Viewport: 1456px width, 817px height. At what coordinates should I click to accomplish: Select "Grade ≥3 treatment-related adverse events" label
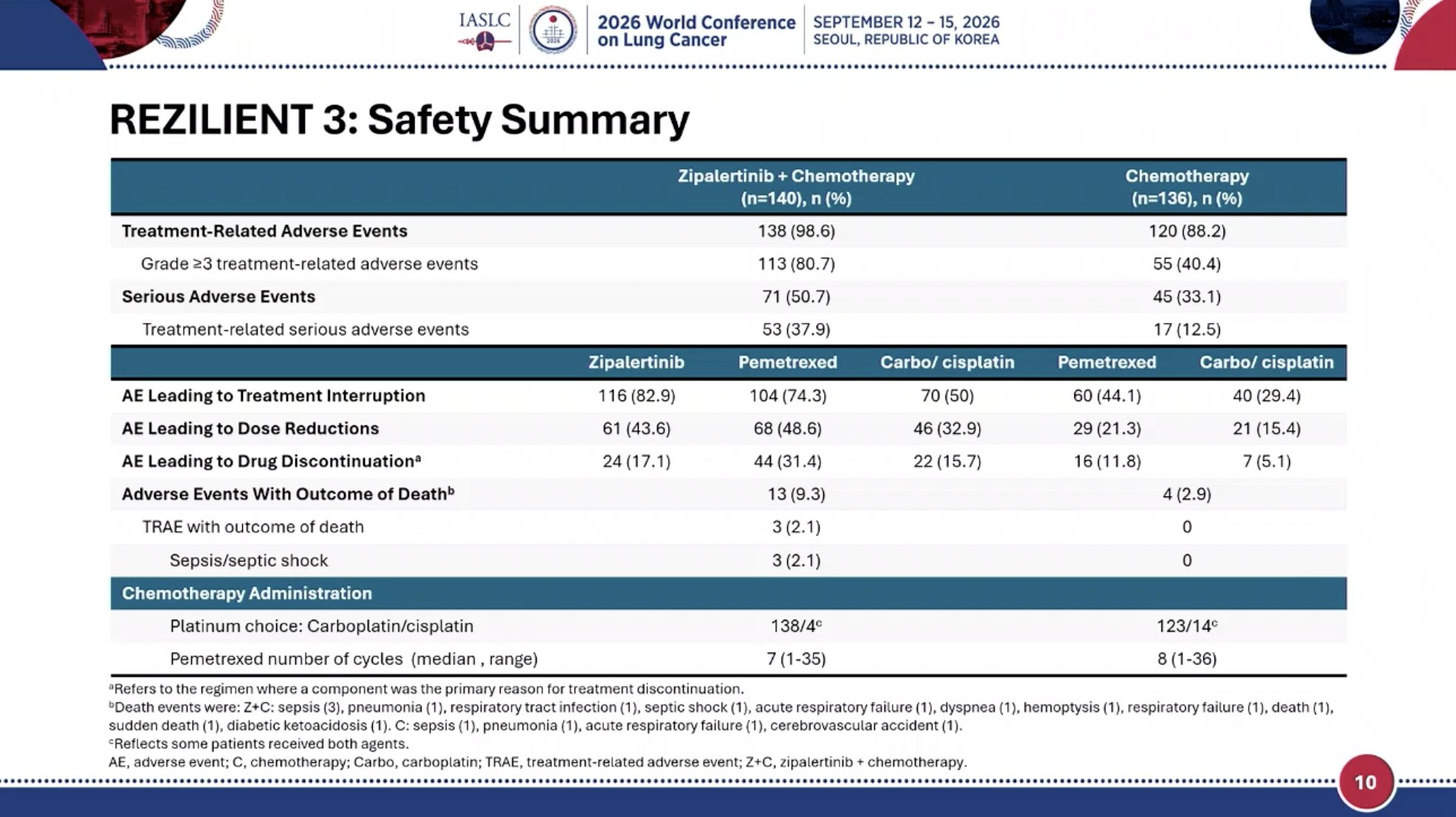[x=309, y=264]
